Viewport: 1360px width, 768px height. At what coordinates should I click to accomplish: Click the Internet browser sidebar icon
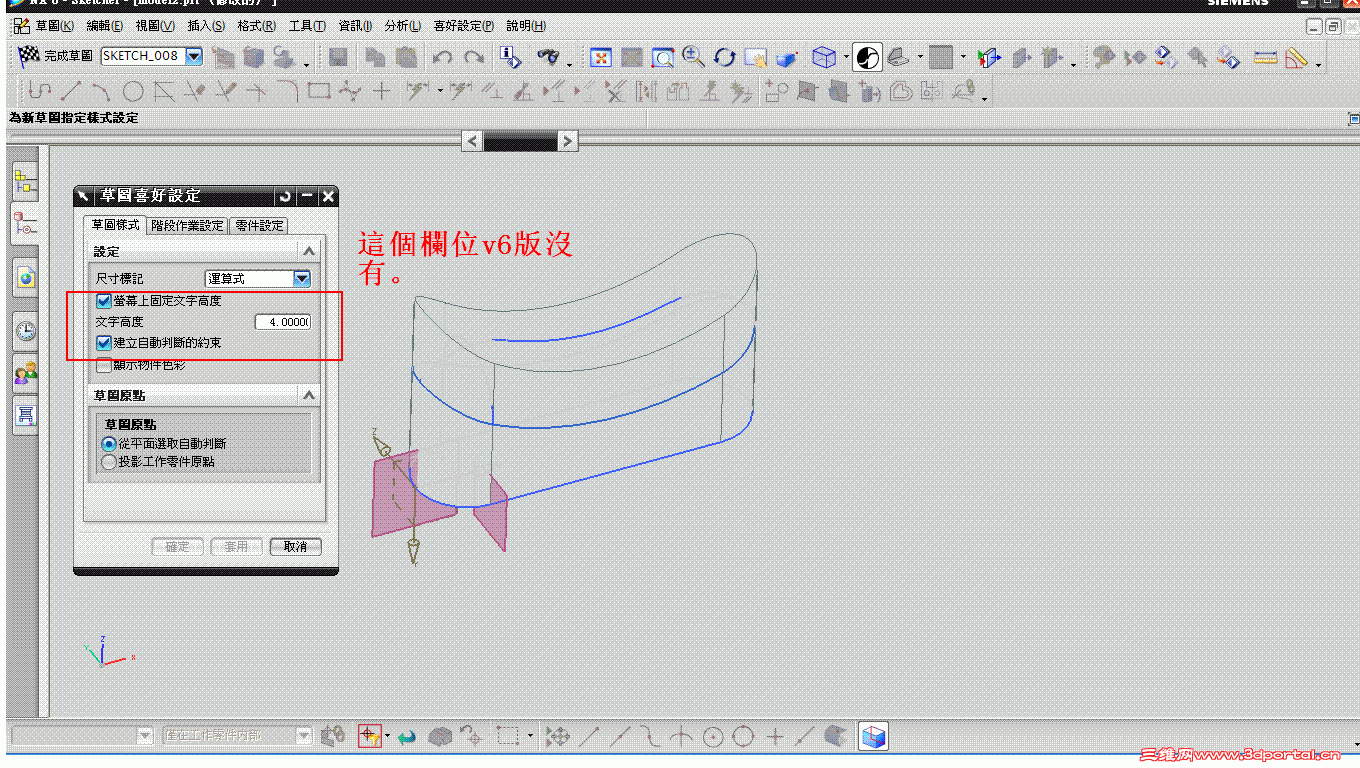click(x=25, y=277)
